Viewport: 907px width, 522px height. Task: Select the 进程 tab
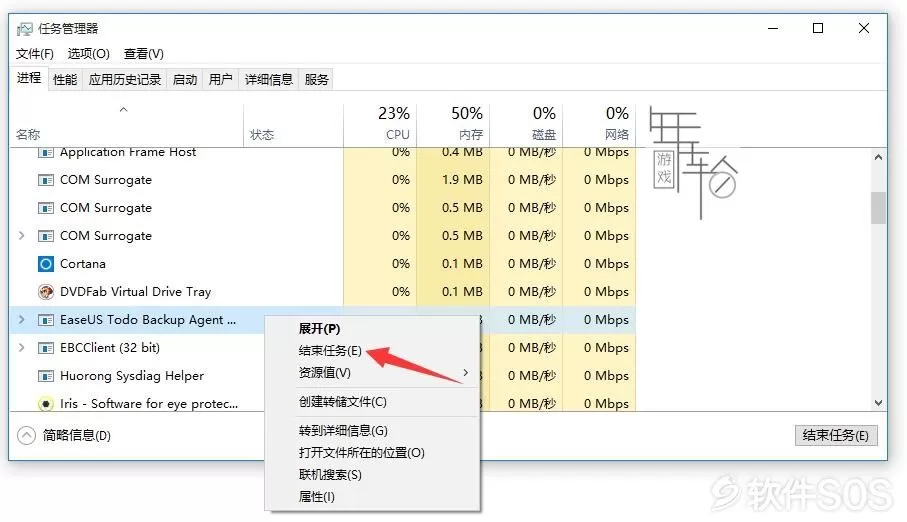29,78
